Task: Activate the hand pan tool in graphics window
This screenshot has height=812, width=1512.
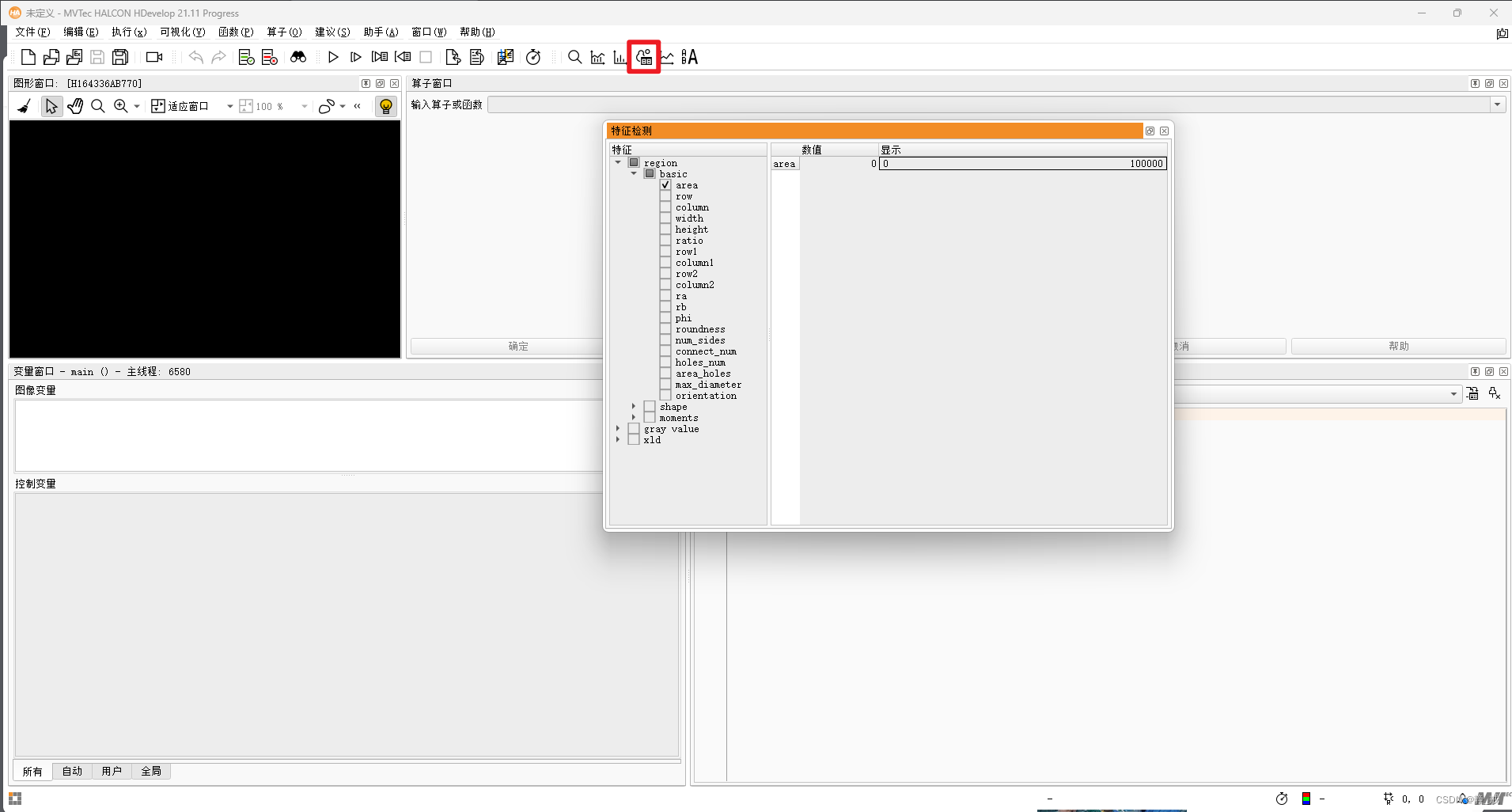Action: pyautogui.click(x=74, y=105)
